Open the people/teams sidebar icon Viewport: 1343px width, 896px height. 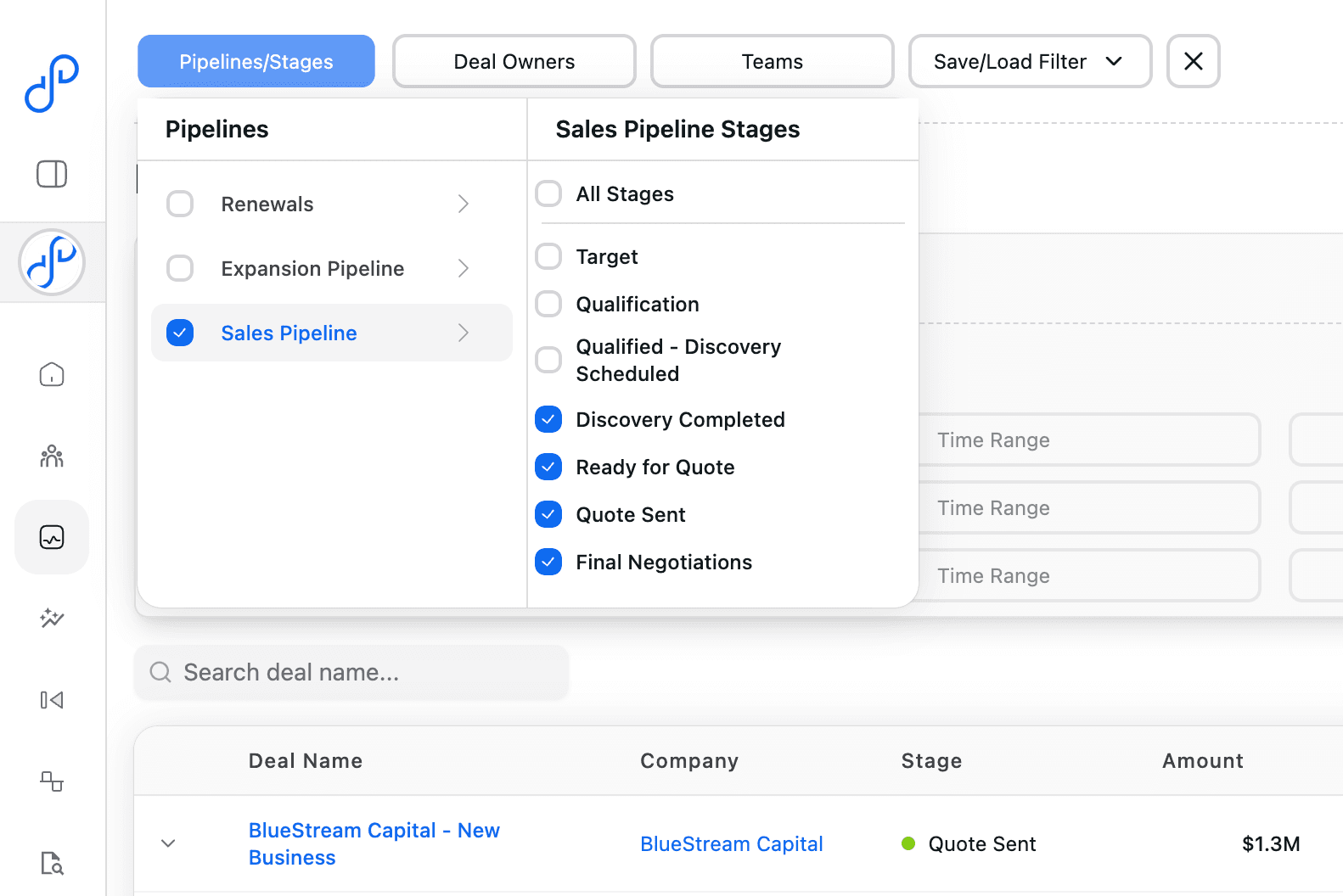52,456
